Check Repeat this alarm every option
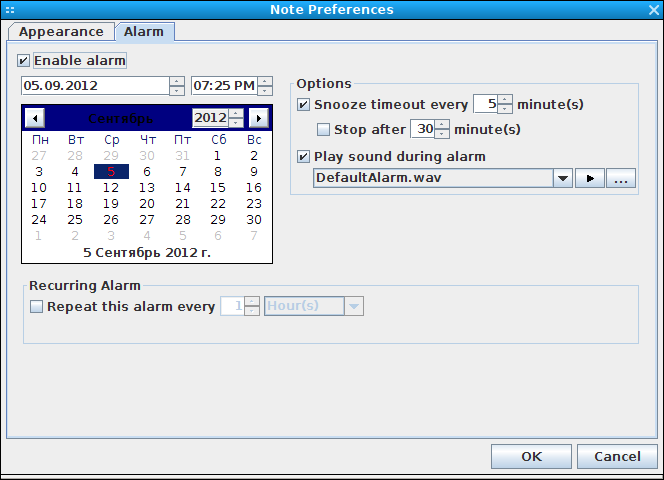 pos(36,306)
